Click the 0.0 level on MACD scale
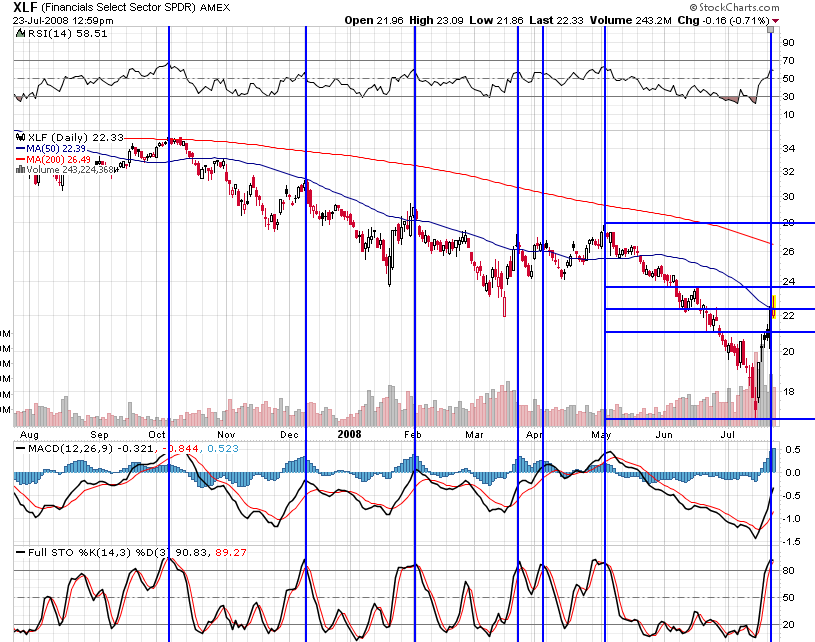This screenshot has width=815, height=642. 793,473
